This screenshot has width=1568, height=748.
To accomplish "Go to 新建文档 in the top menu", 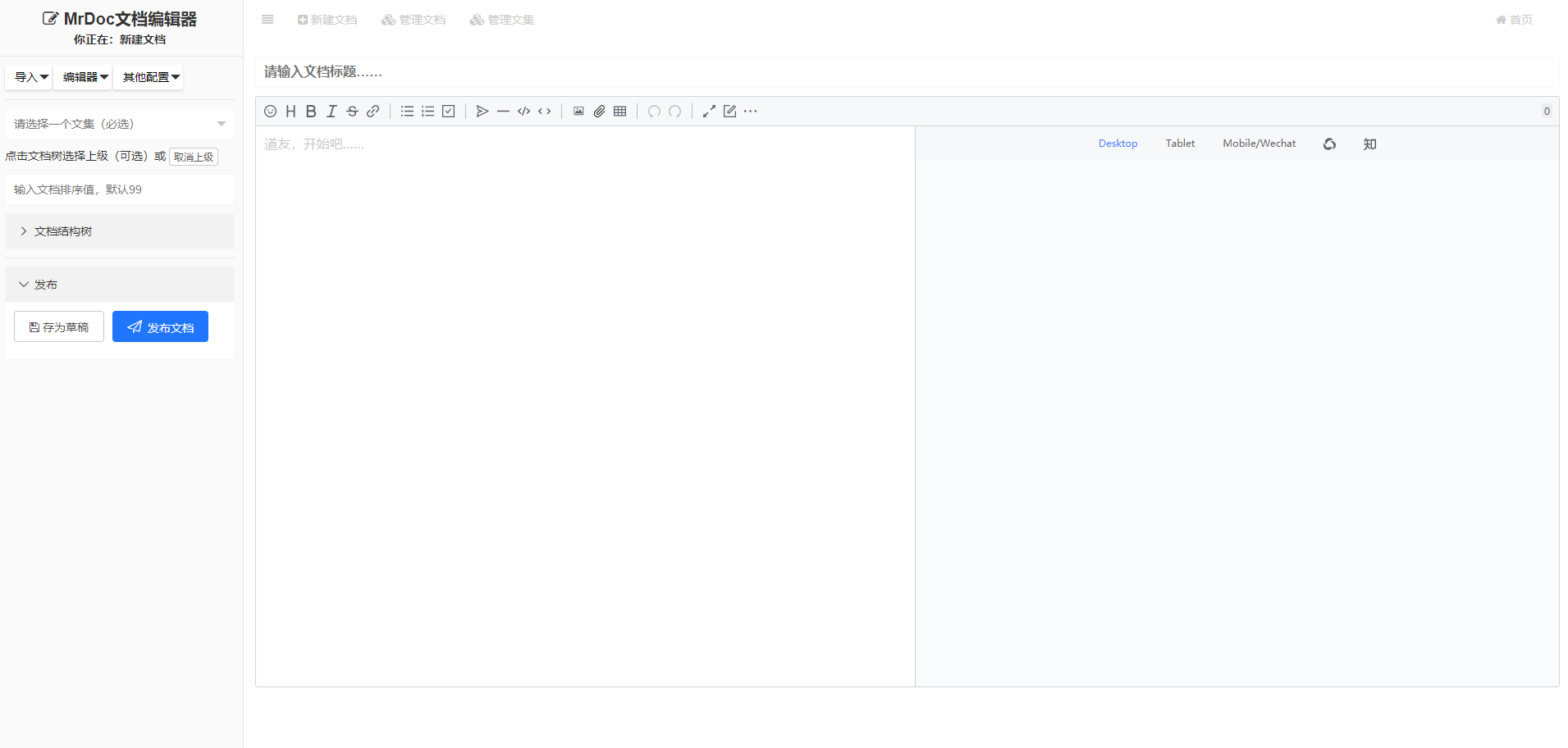I will 327,20.
